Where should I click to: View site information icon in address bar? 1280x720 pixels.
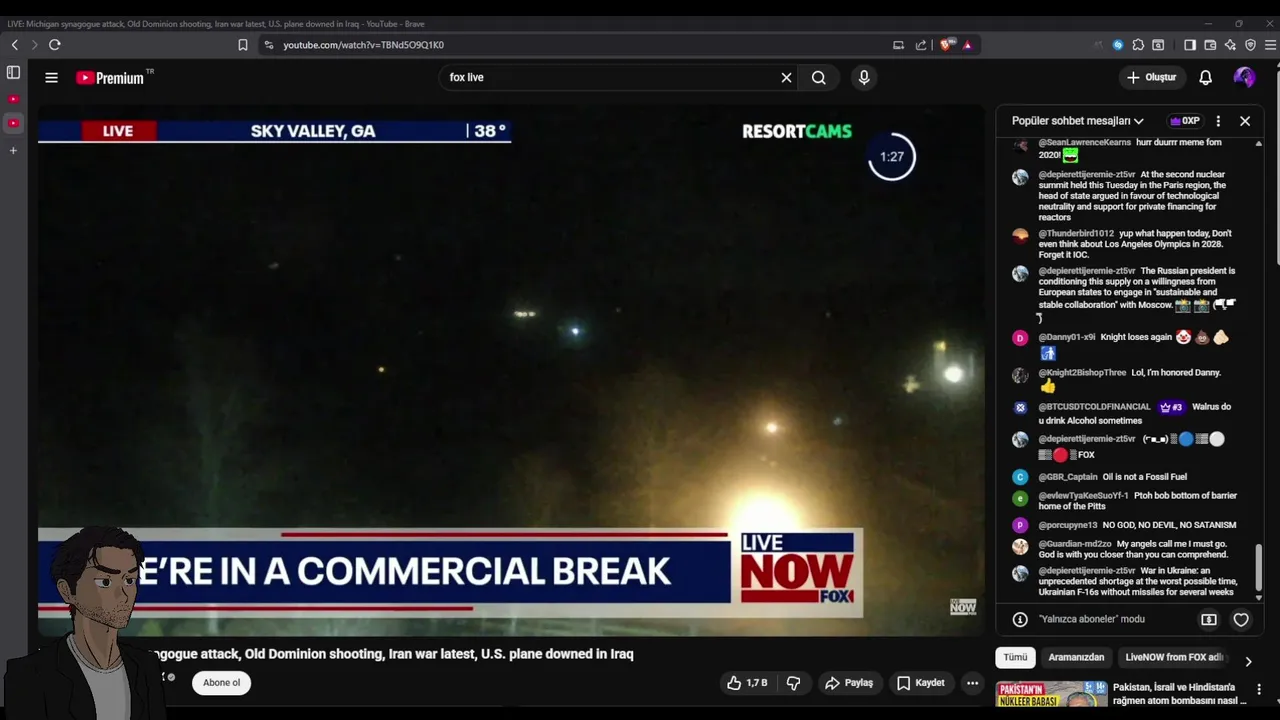tap(268, 45)
